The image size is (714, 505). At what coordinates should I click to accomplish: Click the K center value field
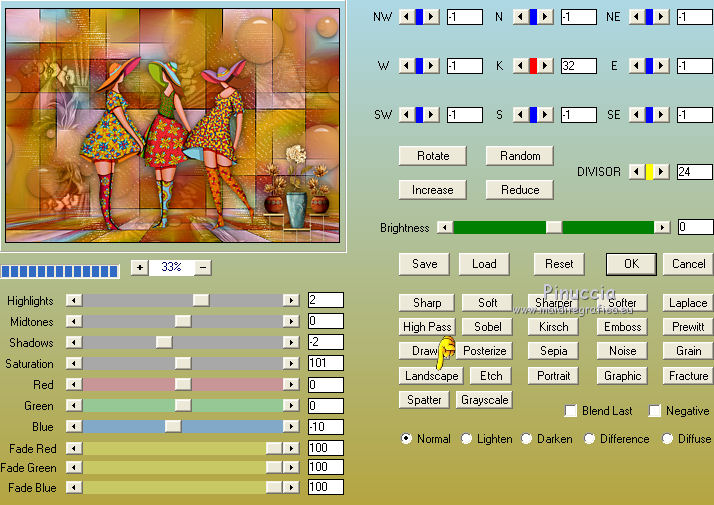[x=578, y=66]
